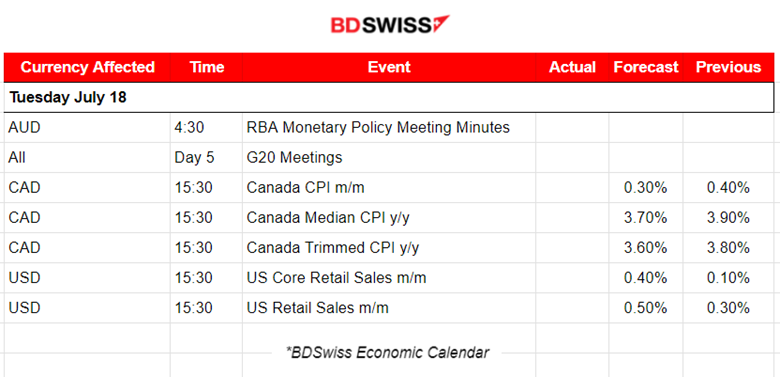Screen dimensions: 780x377
Task: Click the Actual column header
Action: click(x=572, y=67)
